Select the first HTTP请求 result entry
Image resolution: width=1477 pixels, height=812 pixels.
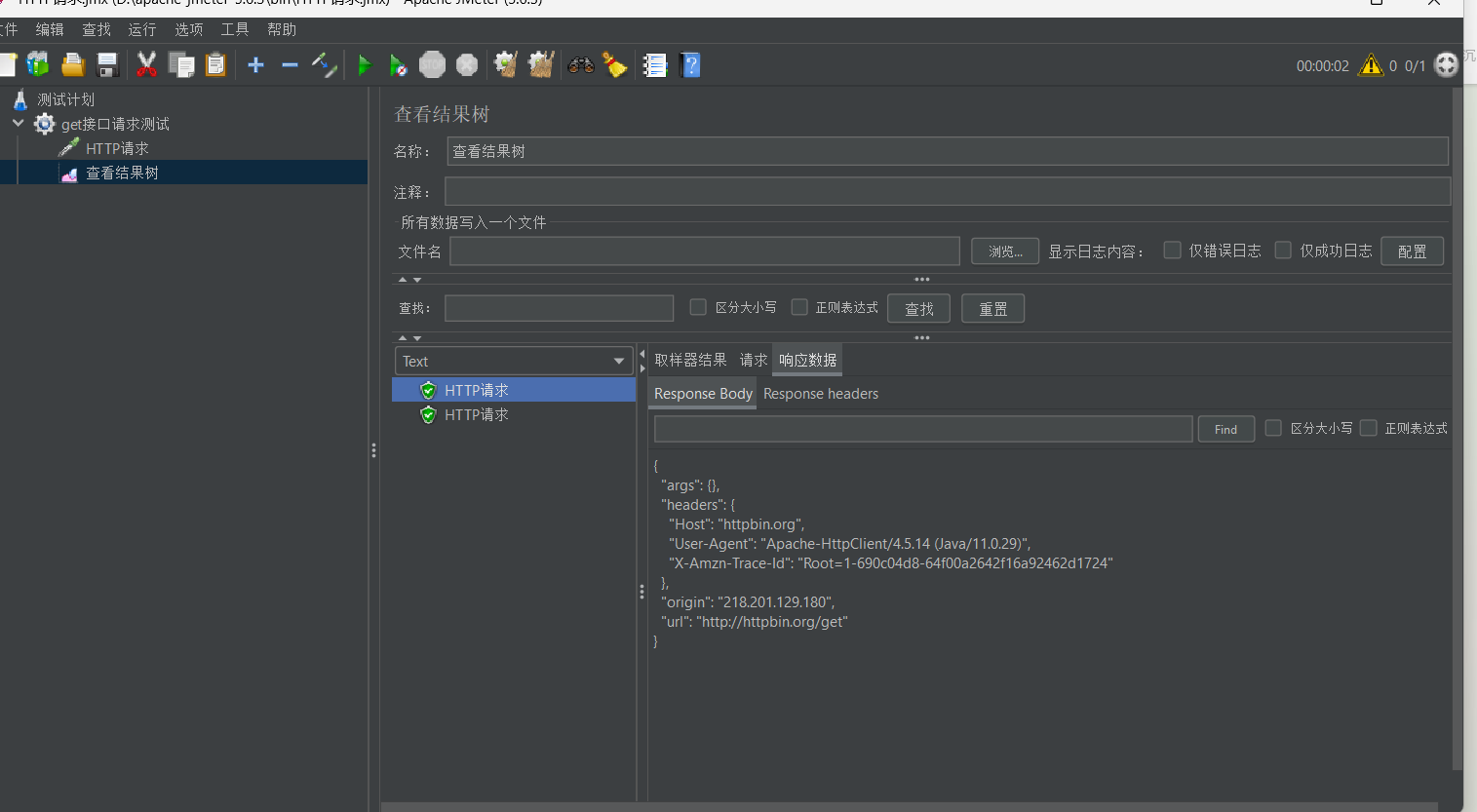tap(514, 390)
